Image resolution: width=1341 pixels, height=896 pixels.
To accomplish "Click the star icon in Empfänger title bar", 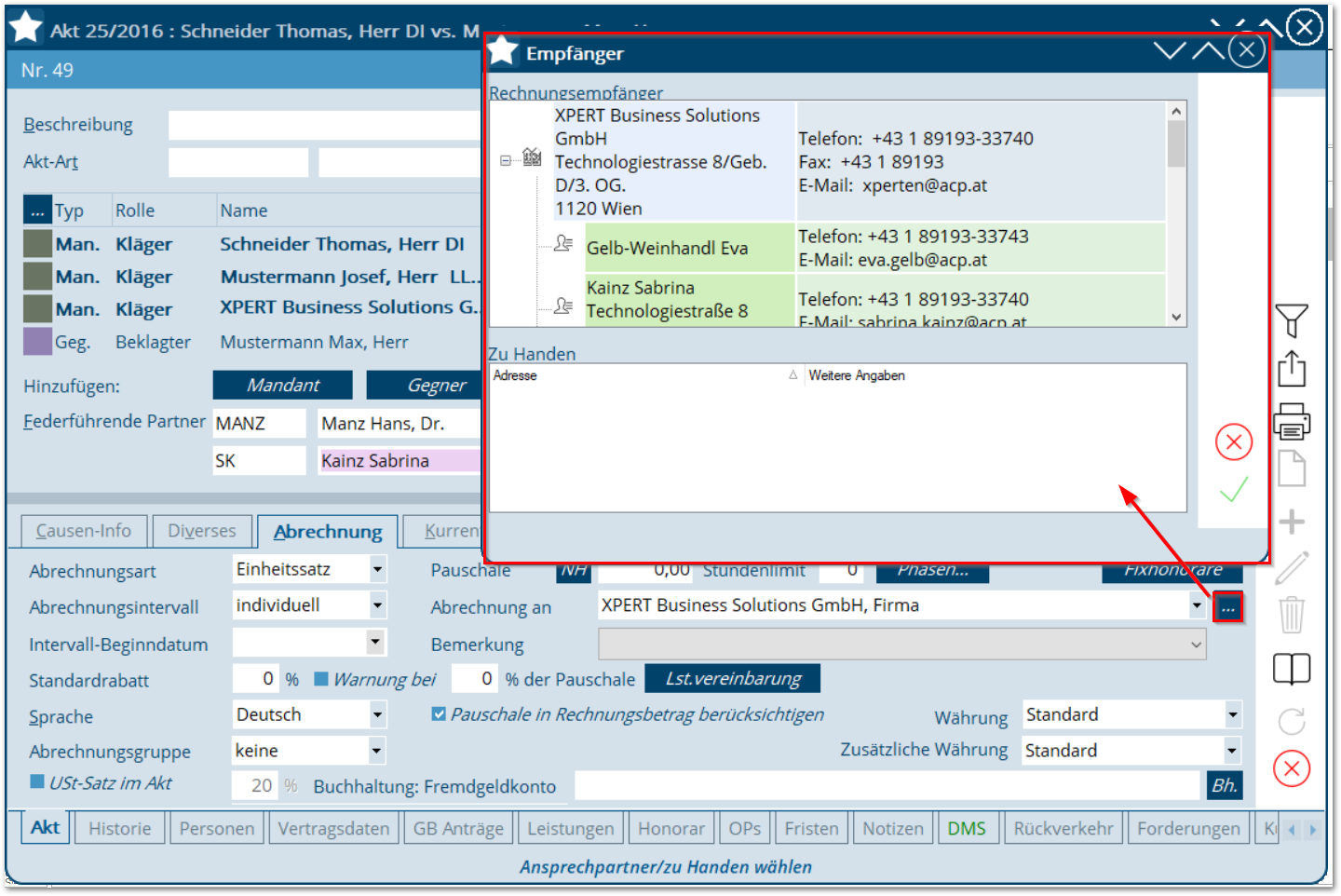I will point(503,51).
